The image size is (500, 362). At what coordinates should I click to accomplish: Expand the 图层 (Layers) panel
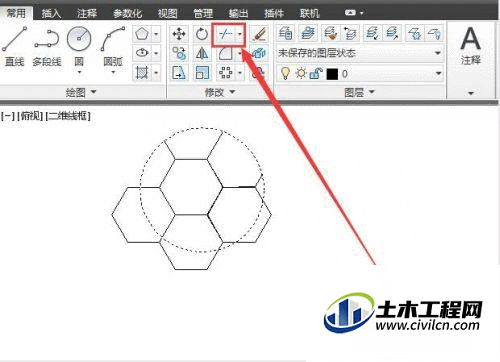tap(360, 92)
